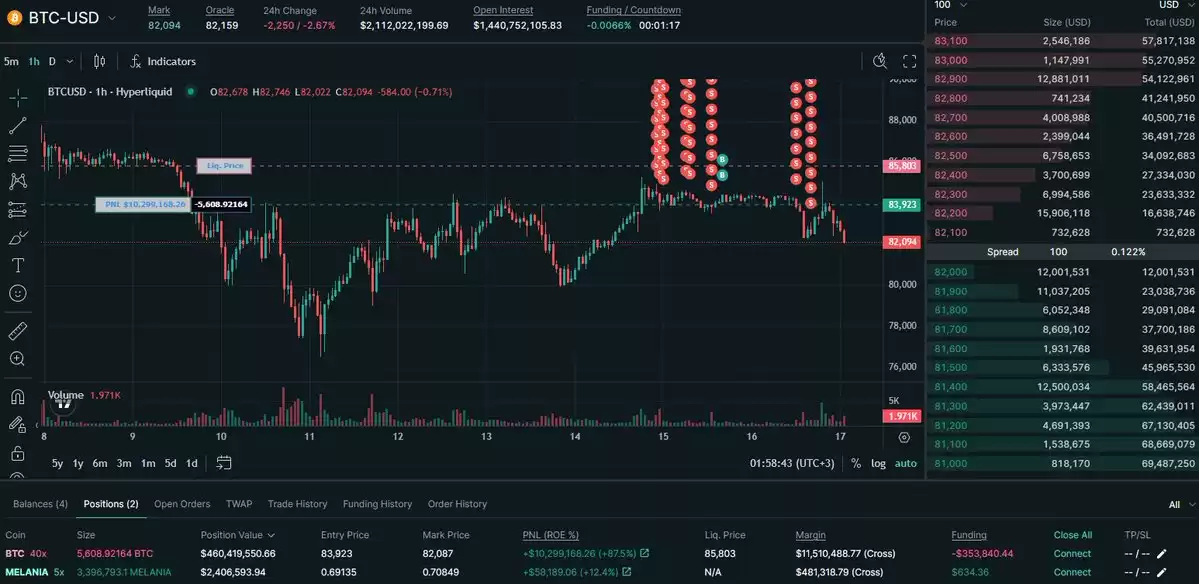
Task: Set chart range to 5y
Action: coord(58,463)
